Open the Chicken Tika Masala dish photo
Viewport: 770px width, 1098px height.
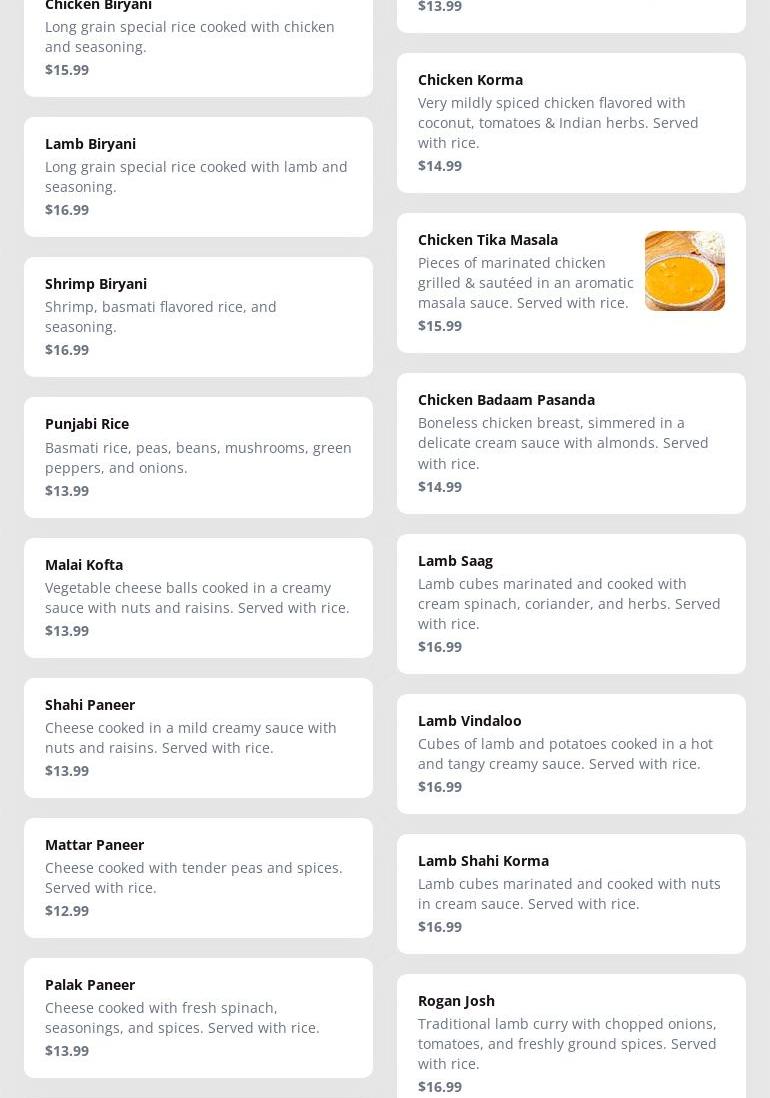point(684,271)
